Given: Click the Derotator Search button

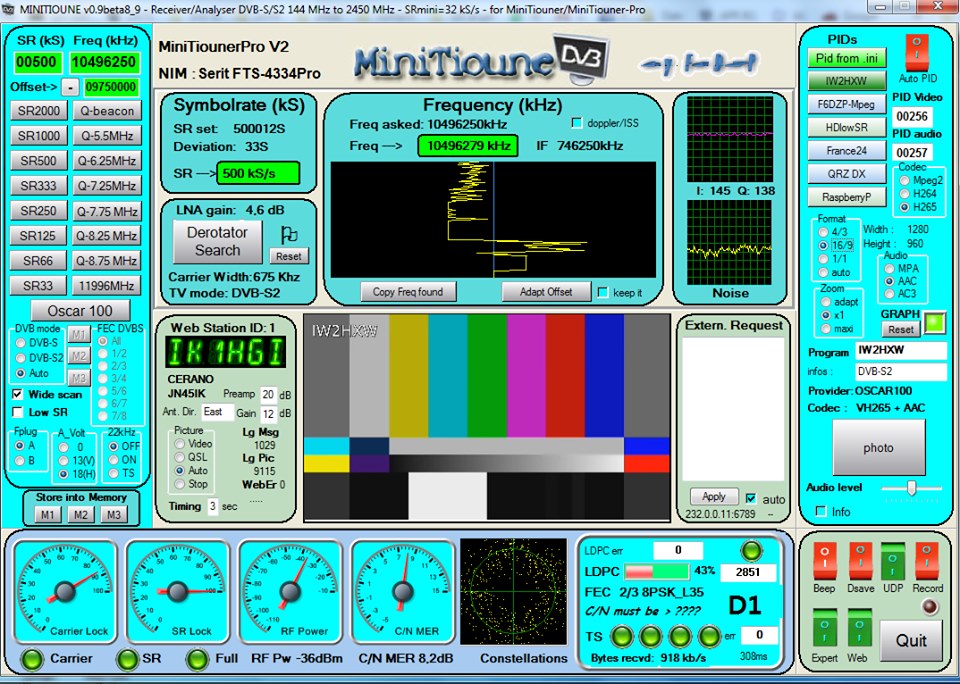Looking at the screenshot, I should point(217,241).
